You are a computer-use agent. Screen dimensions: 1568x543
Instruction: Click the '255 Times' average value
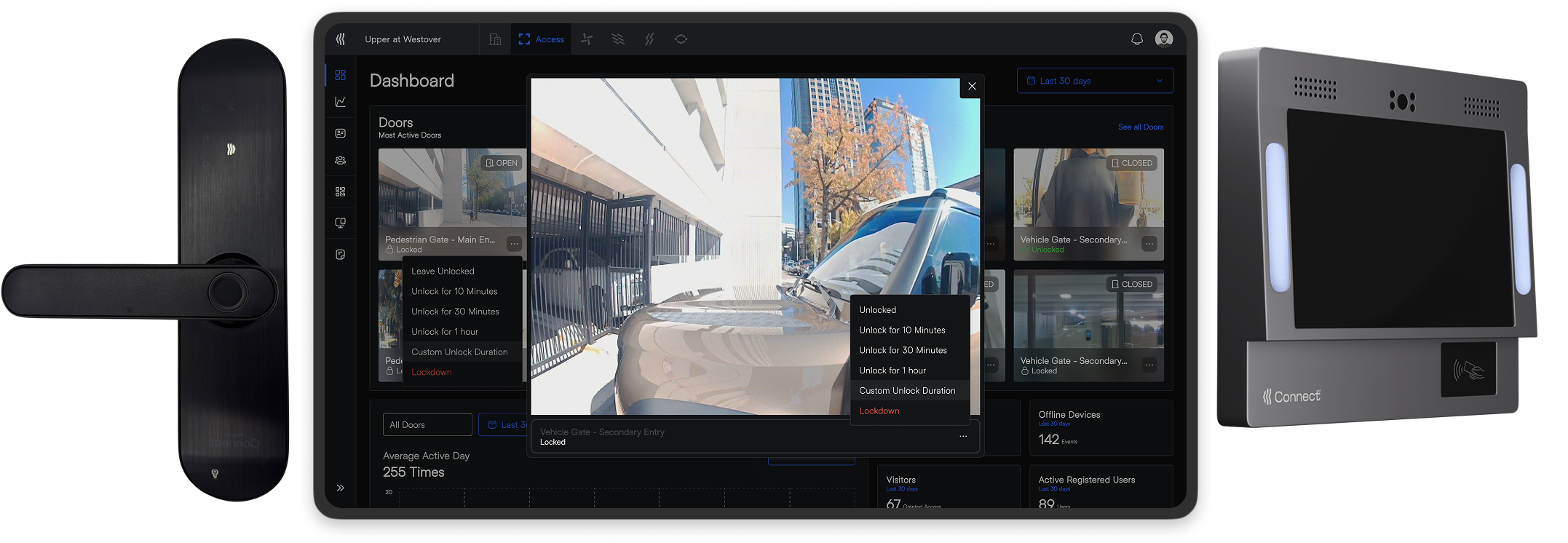[413, 472]
